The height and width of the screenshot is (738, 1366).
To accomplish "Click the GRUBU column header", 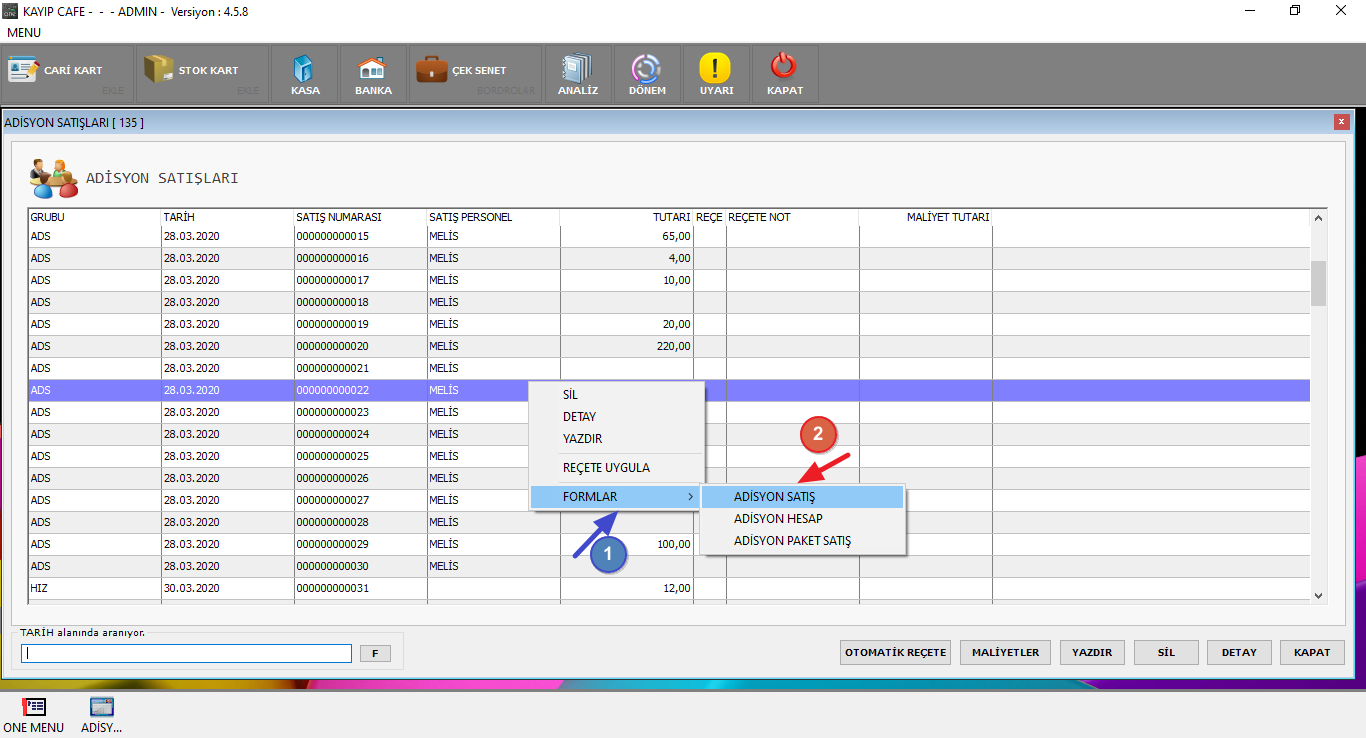I will [94, 217].
